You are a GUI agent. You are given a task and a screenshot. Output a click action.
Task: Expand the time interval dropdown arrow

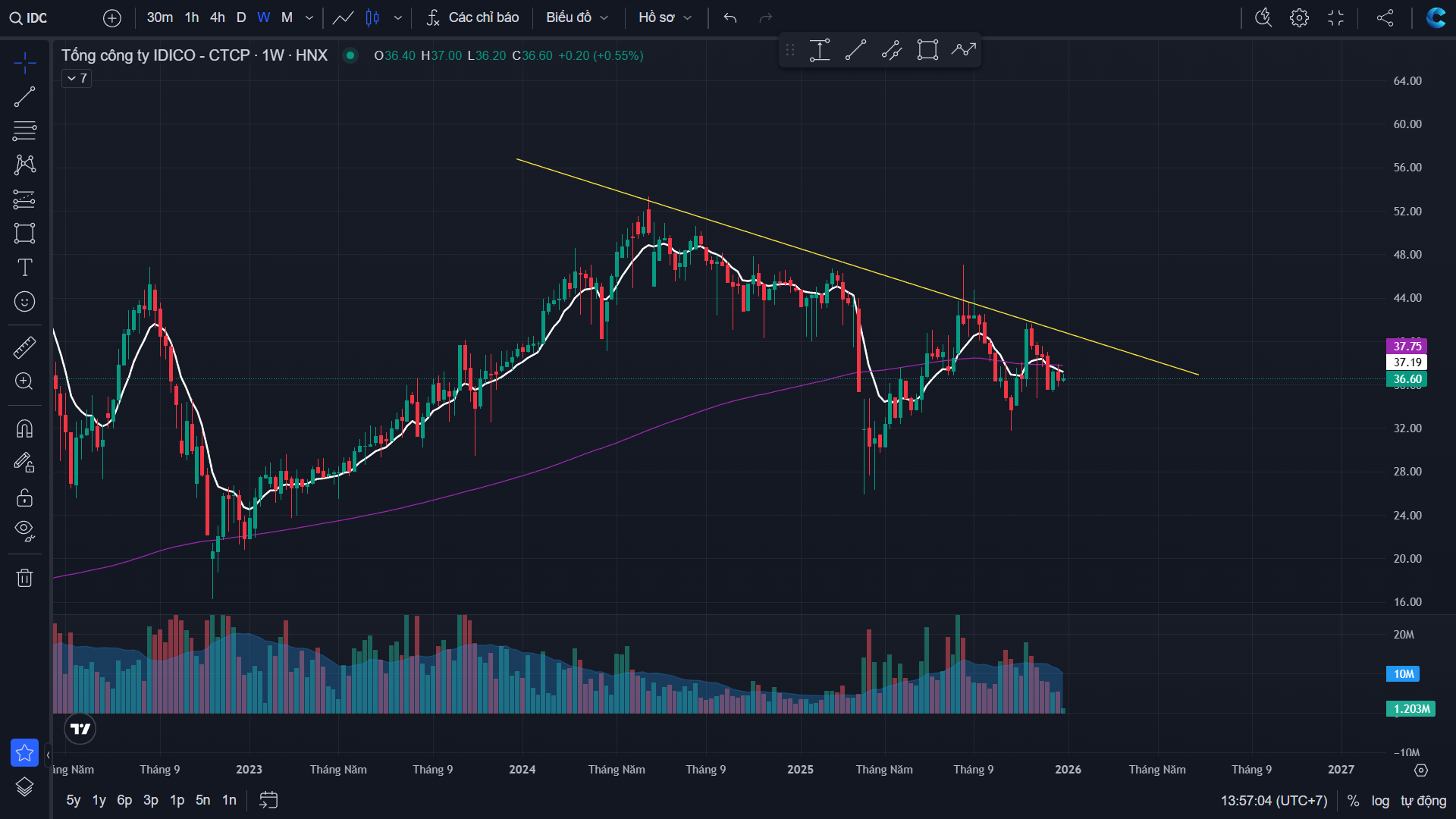309,17
